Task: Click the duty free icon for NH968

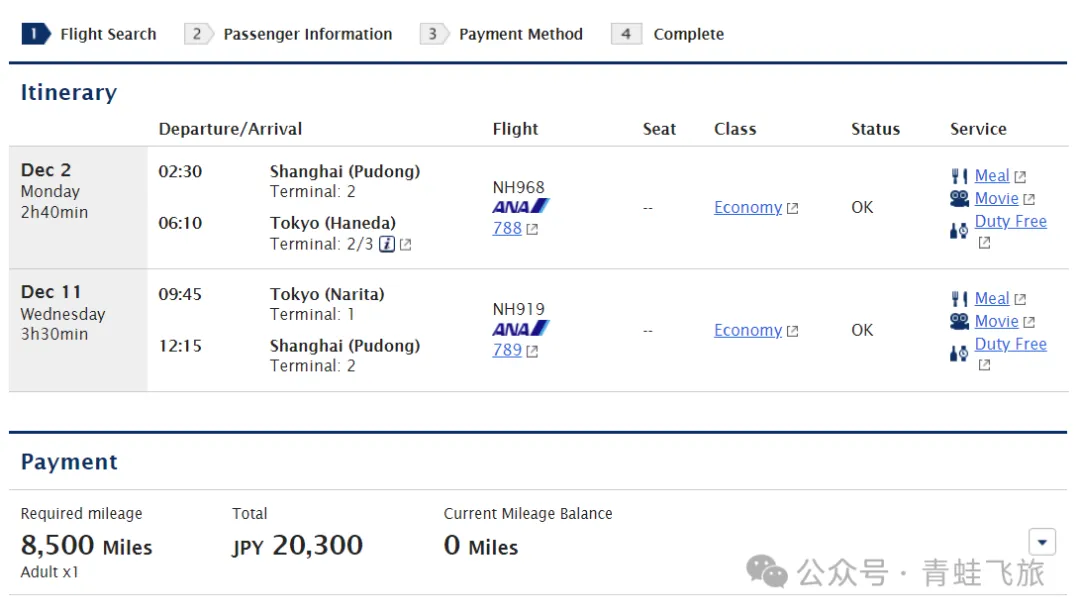Action: coord(959,231)
